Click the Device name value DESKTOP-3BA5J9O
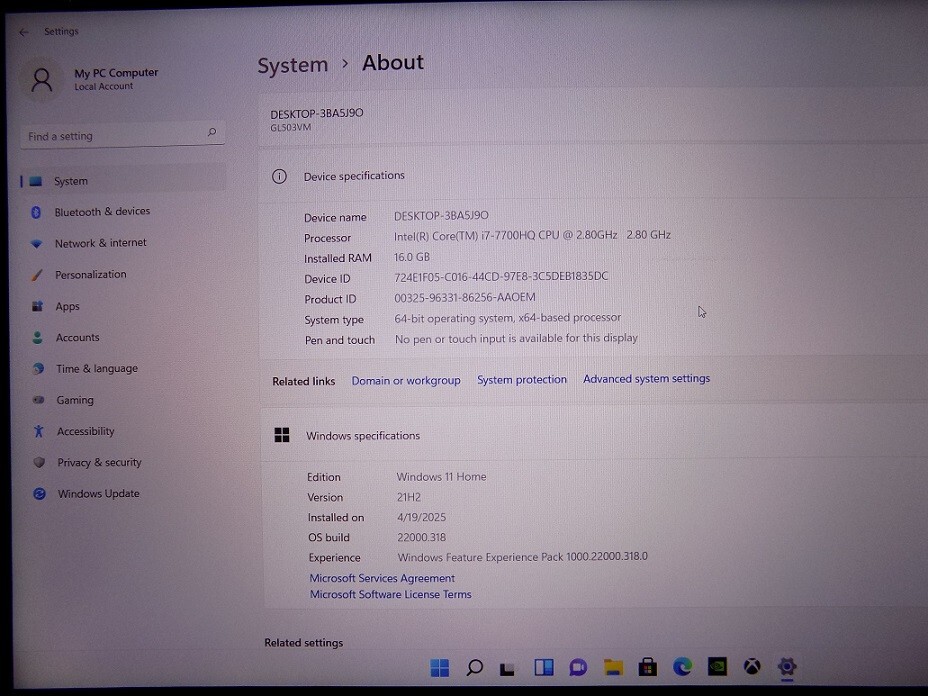 pos(442,215)
